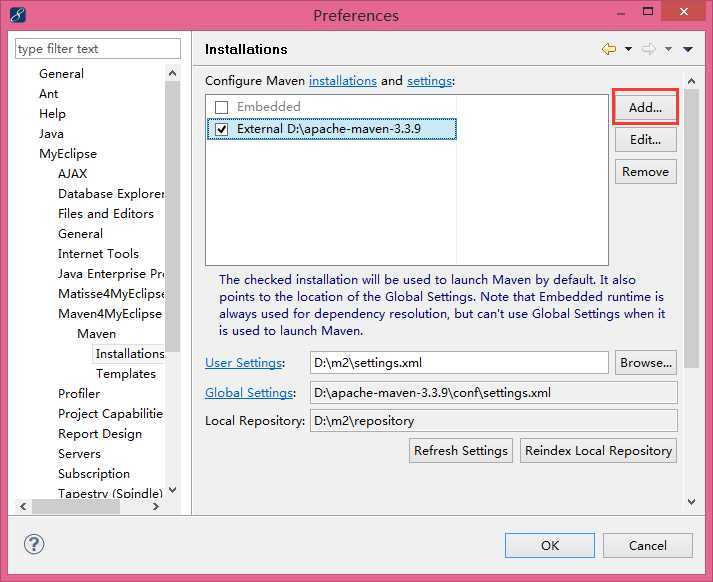
Task: Select Files and Editors tree item
Action: pos(106,214)
